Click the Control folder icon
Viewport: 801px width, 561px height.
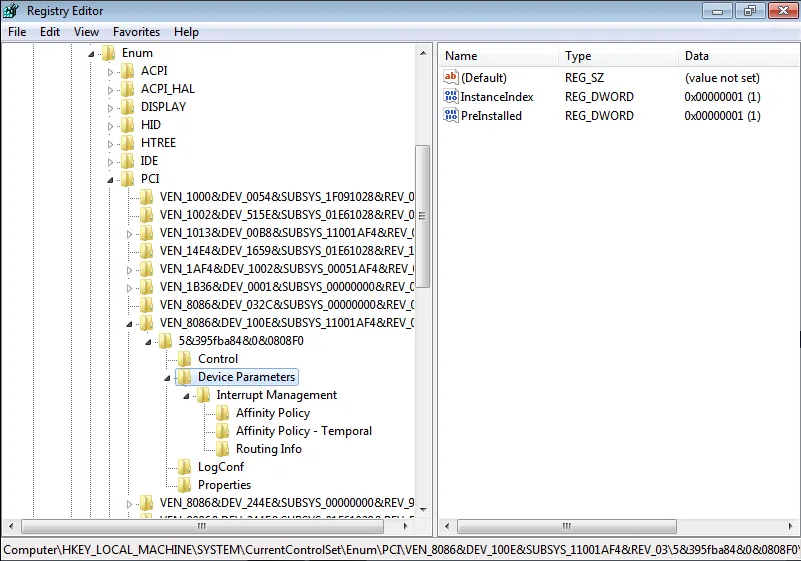185,359
